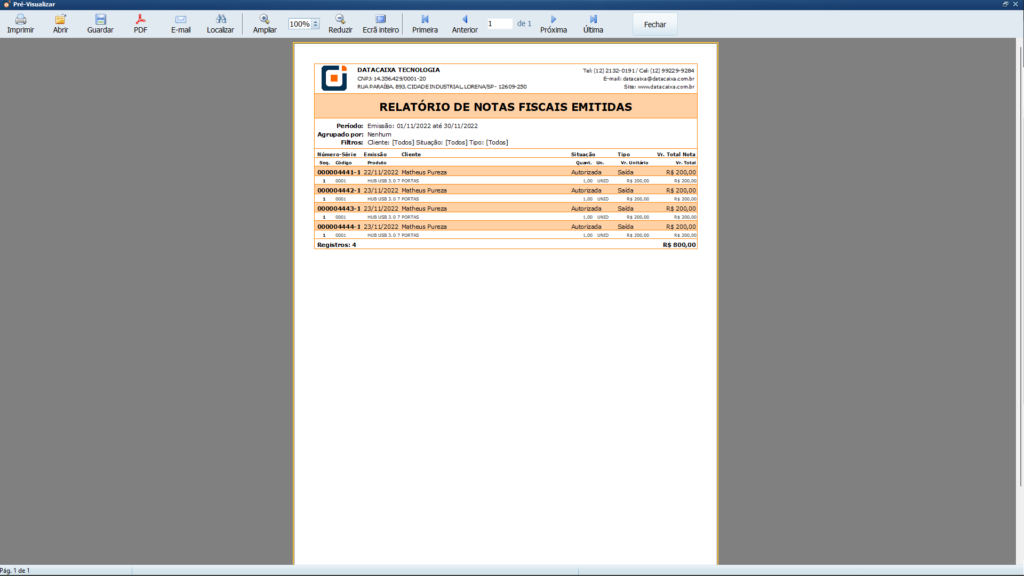Open a file with Abrir

60,20
